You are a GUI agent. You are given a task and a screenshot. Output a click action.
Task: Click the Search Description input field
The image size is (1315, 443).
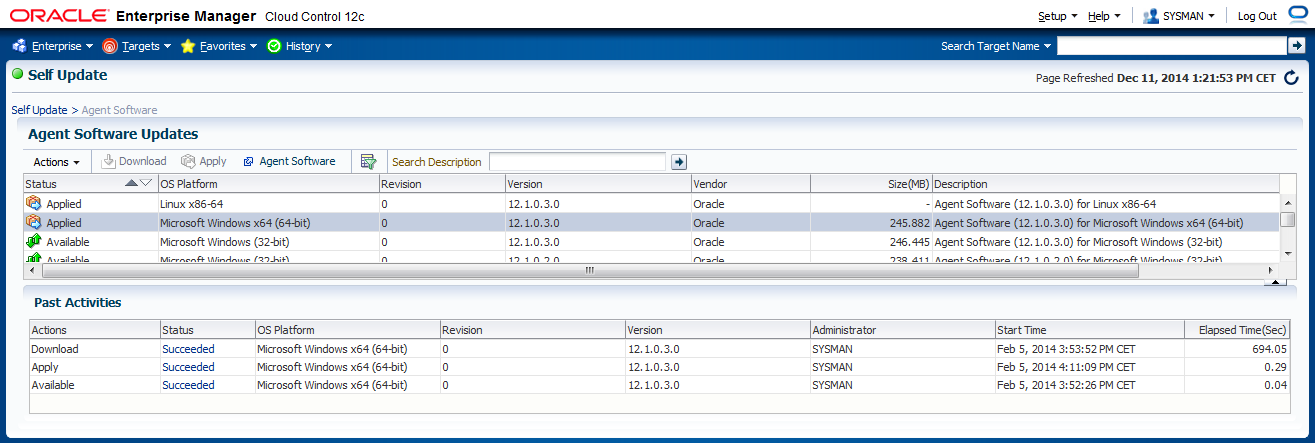click(x=577, y=162)
